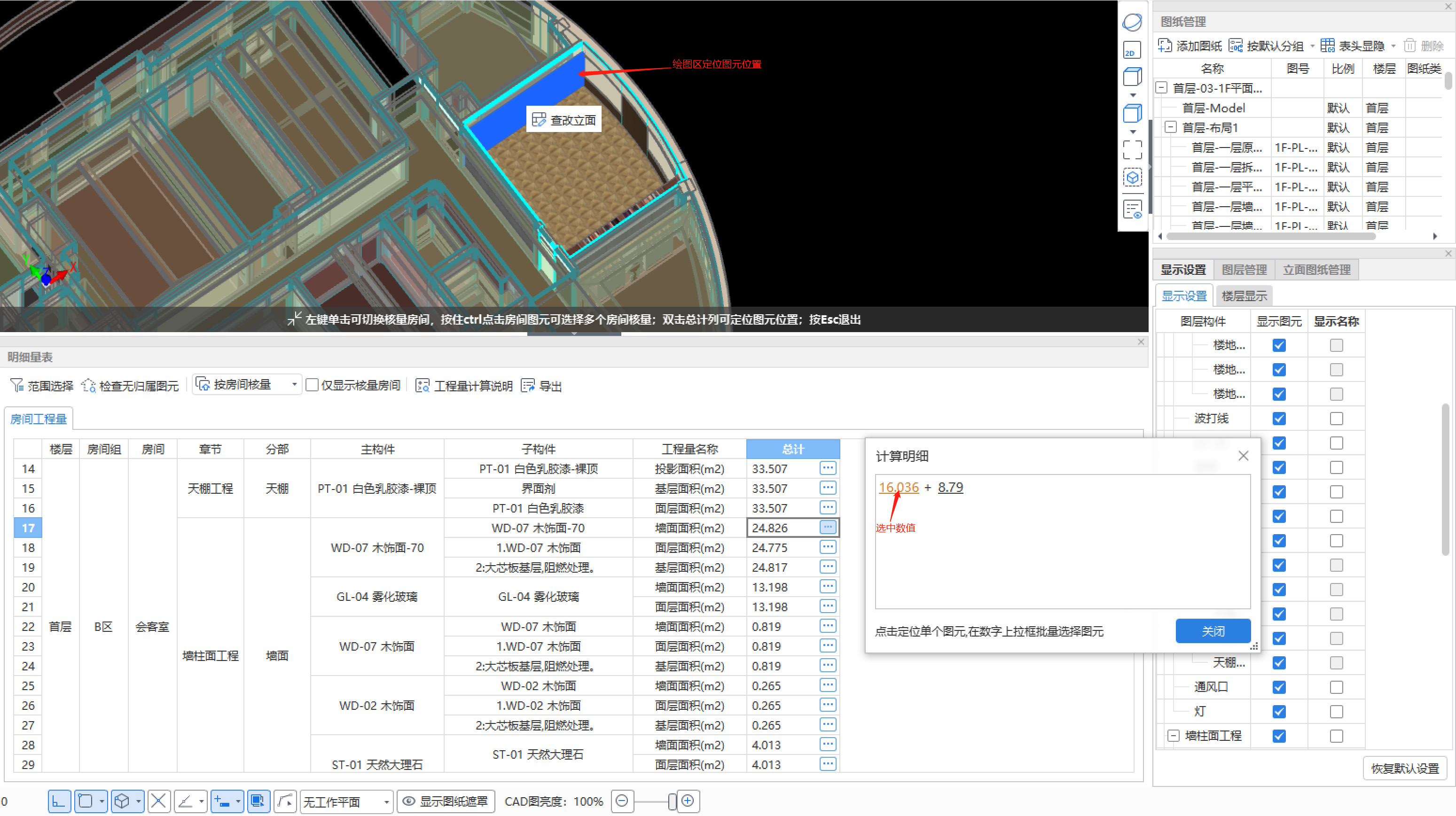Open angle snap dropdown arrow in status bar
This screenshot has width=1456, height=816.
[x=201, y=801]
